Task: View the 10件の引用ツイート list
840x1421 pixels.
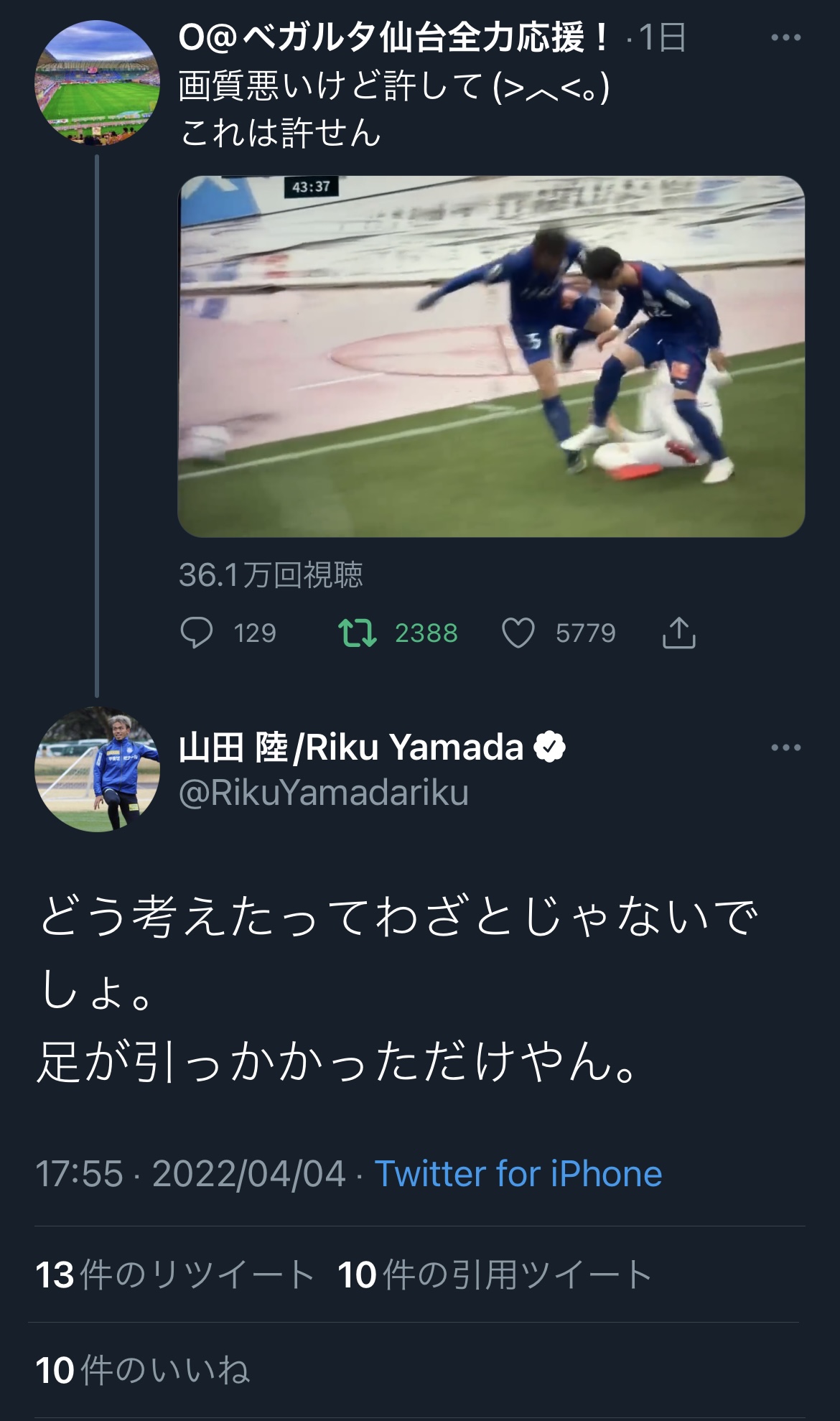Action: (x=495, y=1275)
